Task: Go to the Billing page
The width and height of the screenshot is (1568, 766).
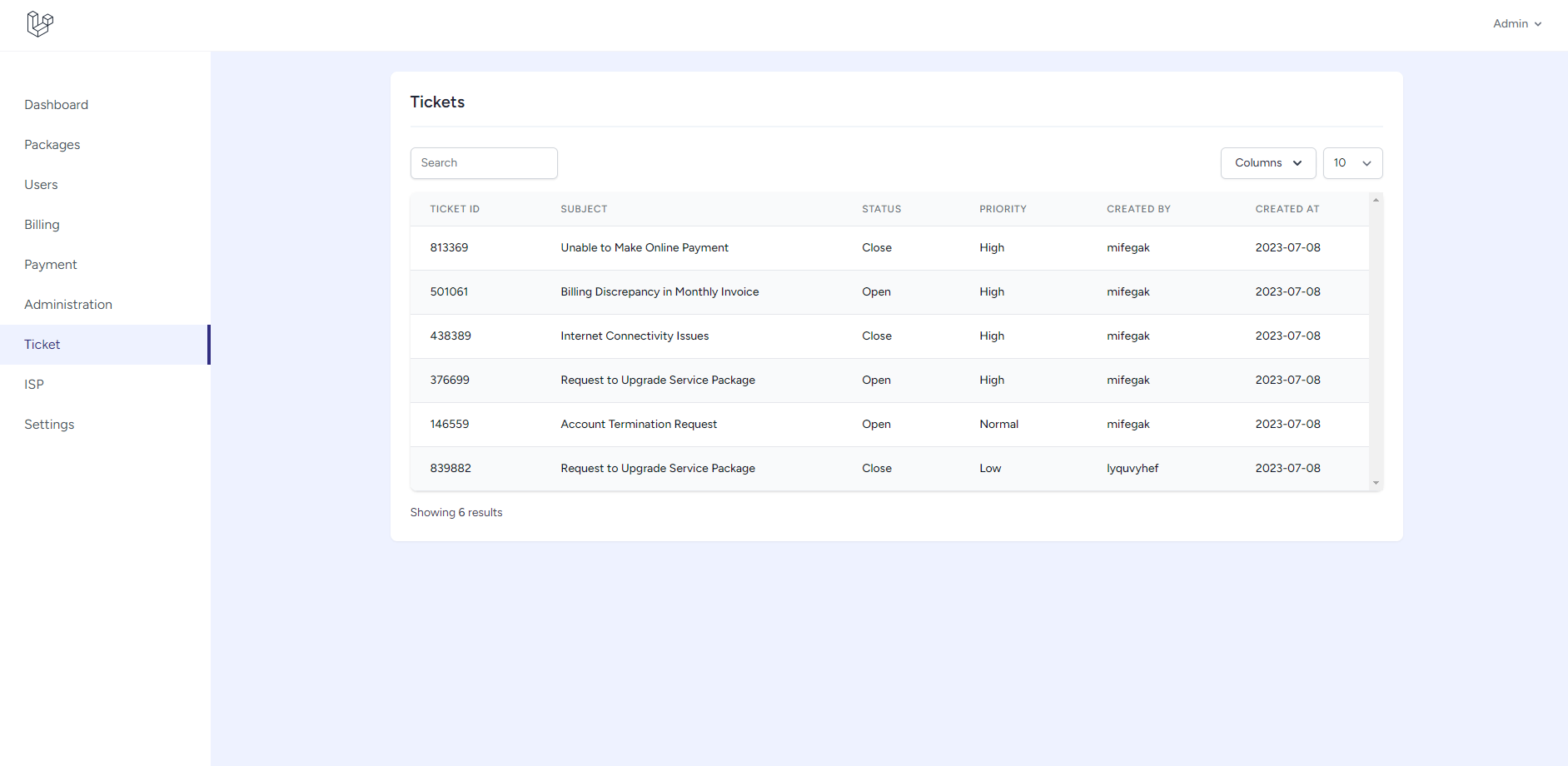Action: click(x=42, y=224)
